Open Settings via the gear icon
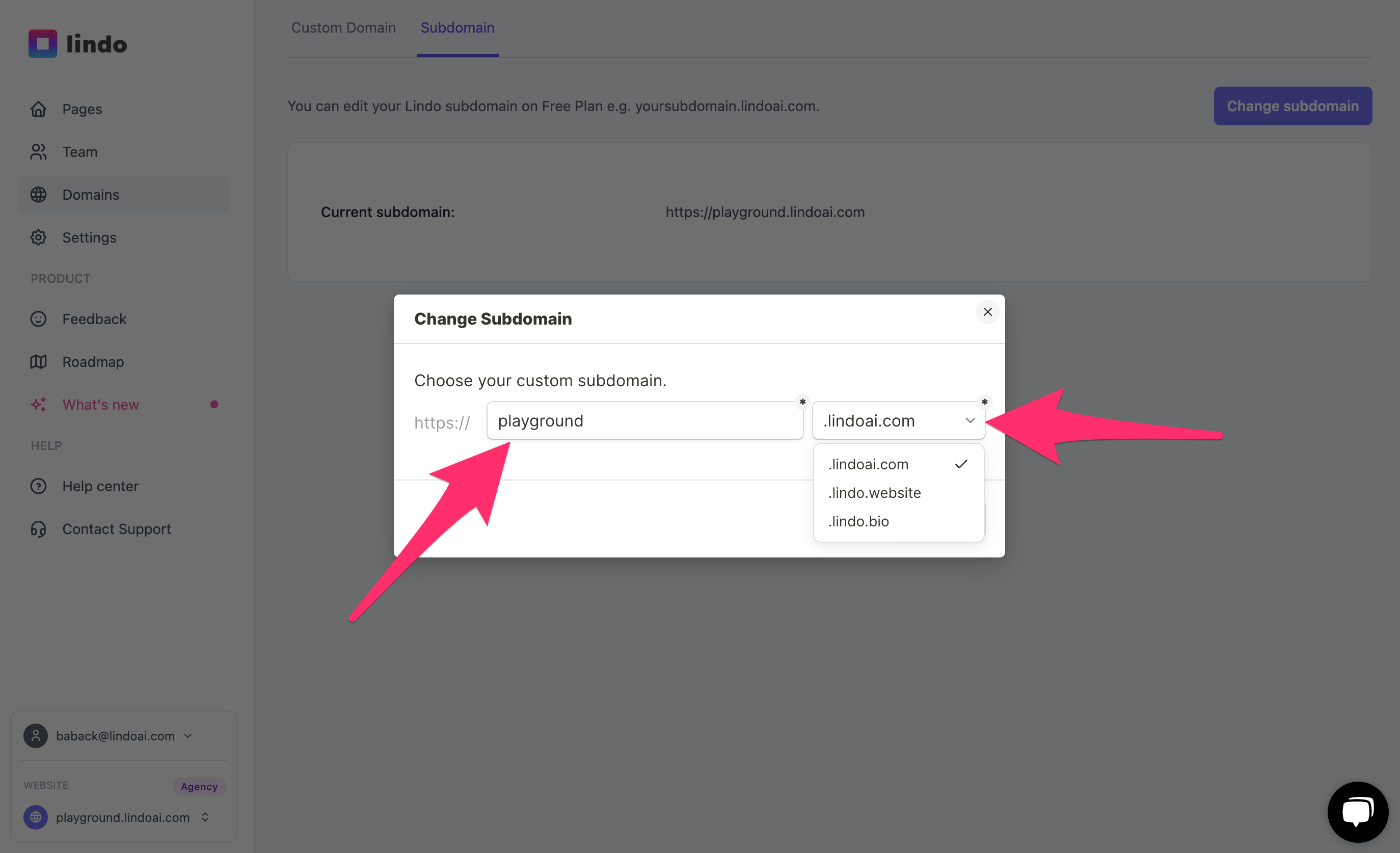Image resolution: width=1400 pixels, height=853 pixels. [38, 237]
